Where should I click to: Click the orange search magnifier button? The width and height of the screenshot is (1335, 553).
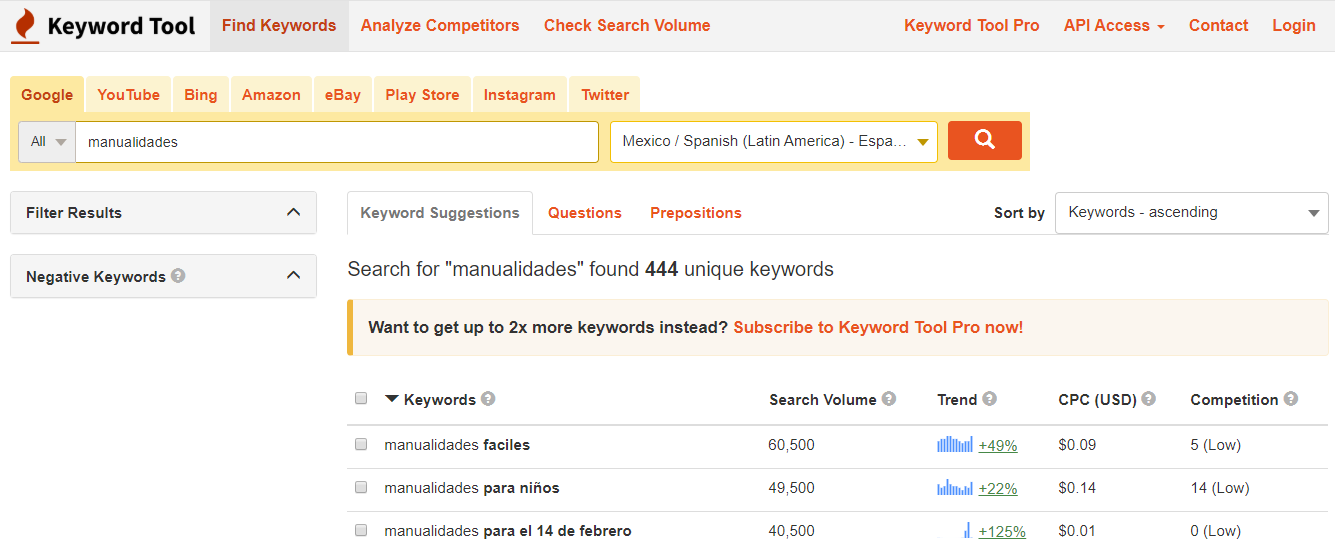tap(984, 141)
